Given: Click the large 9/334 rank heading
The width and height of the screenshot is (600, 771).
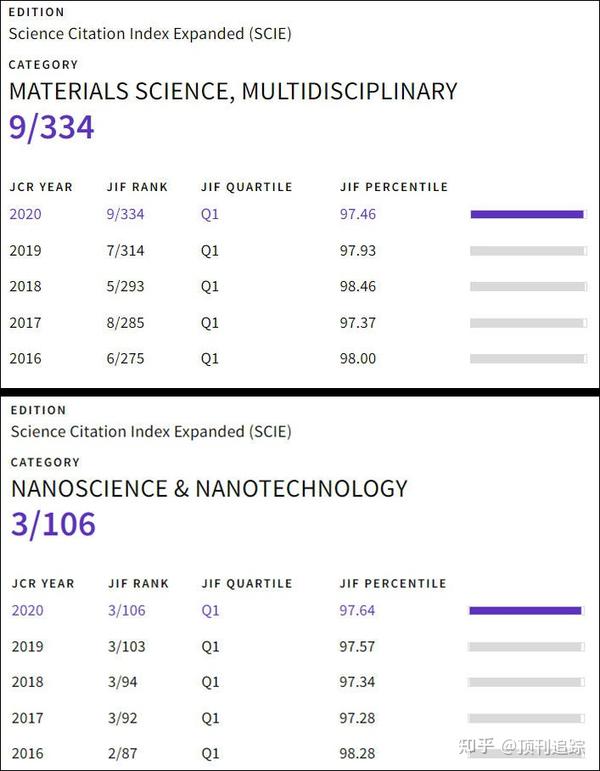Looking at the screenshot, I should [x=52, y=128].
